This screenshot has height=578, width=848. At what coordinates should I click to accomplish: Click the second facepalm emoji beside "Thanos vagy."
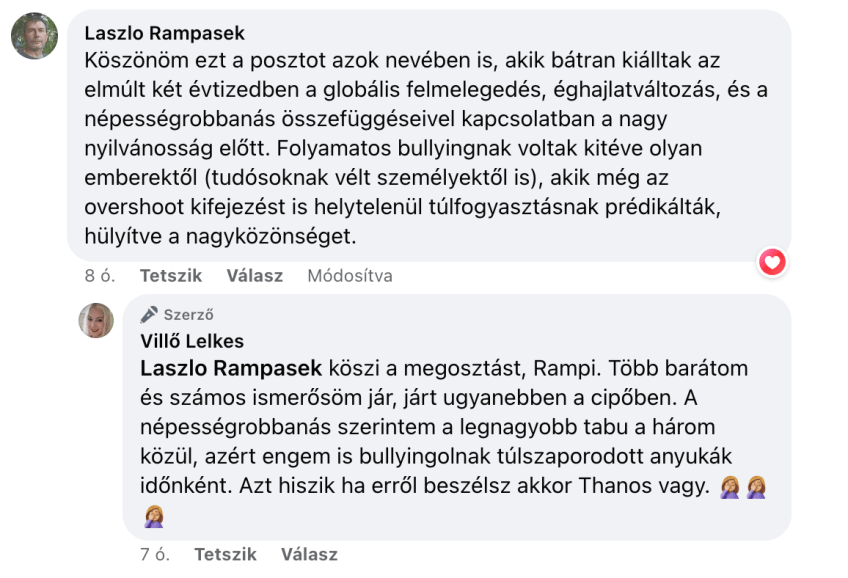(x=756, y=487)
